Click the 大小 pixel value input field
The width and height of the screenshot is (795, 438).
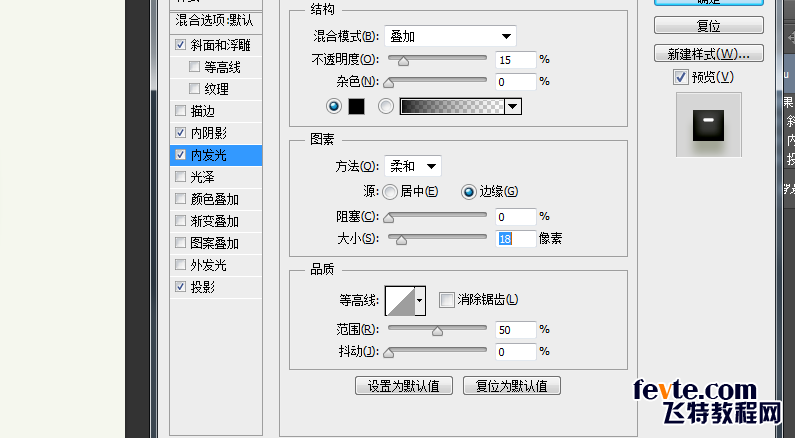[515, 238]
